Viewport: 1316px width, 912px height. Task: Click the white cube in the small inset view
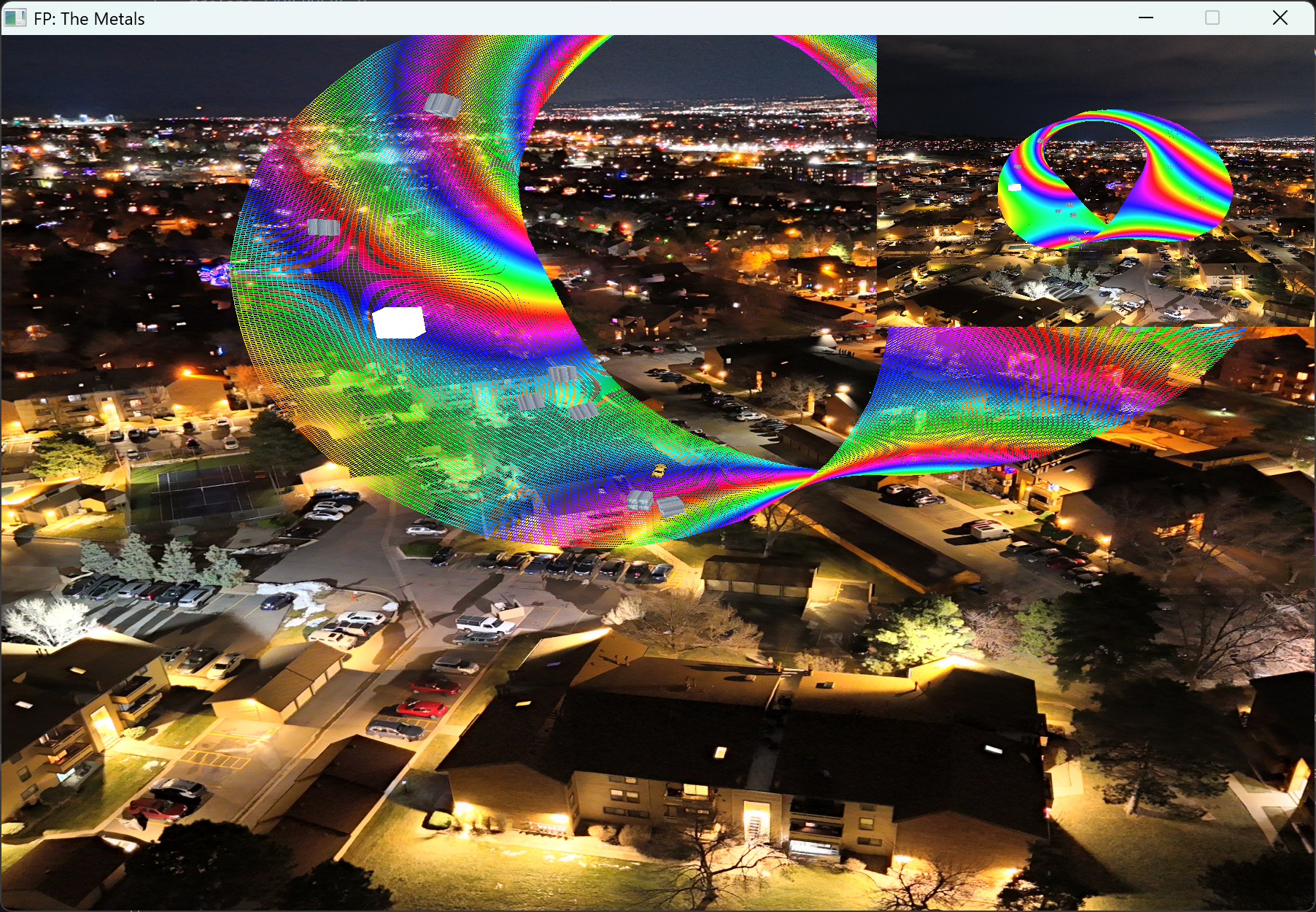coord(1014,188)
